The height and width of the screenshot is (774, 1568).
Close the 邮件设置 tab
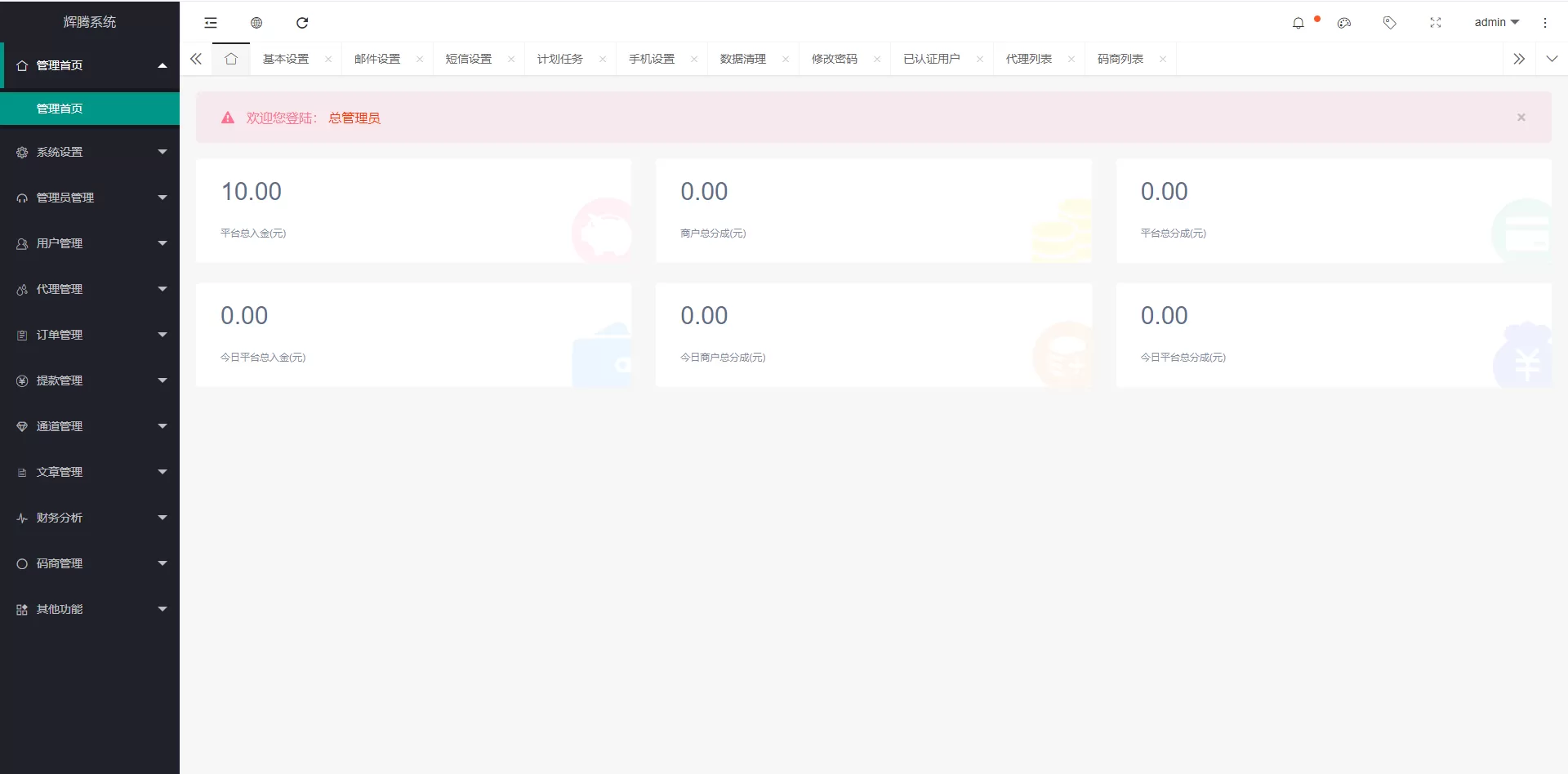point(420,59)
